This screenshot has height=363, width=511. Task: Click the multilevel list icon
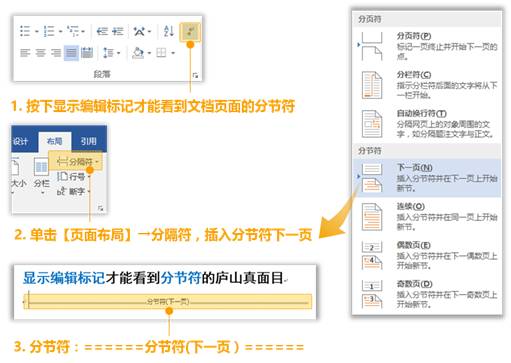pos(73,31)
